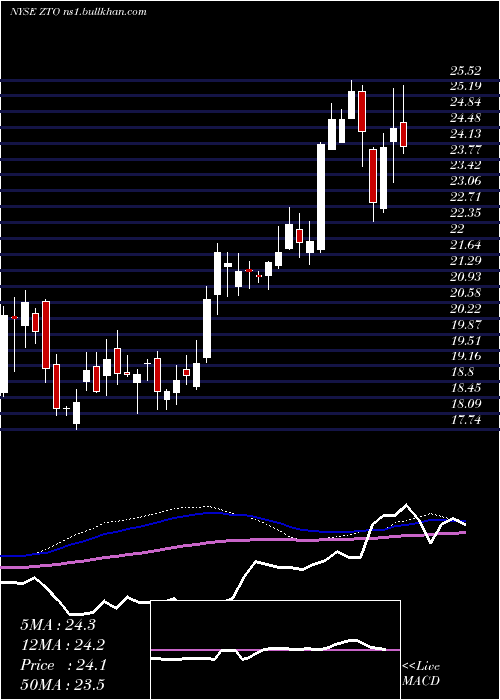
Task: Click the 21.29 price axis label
Action: (466, 261)
